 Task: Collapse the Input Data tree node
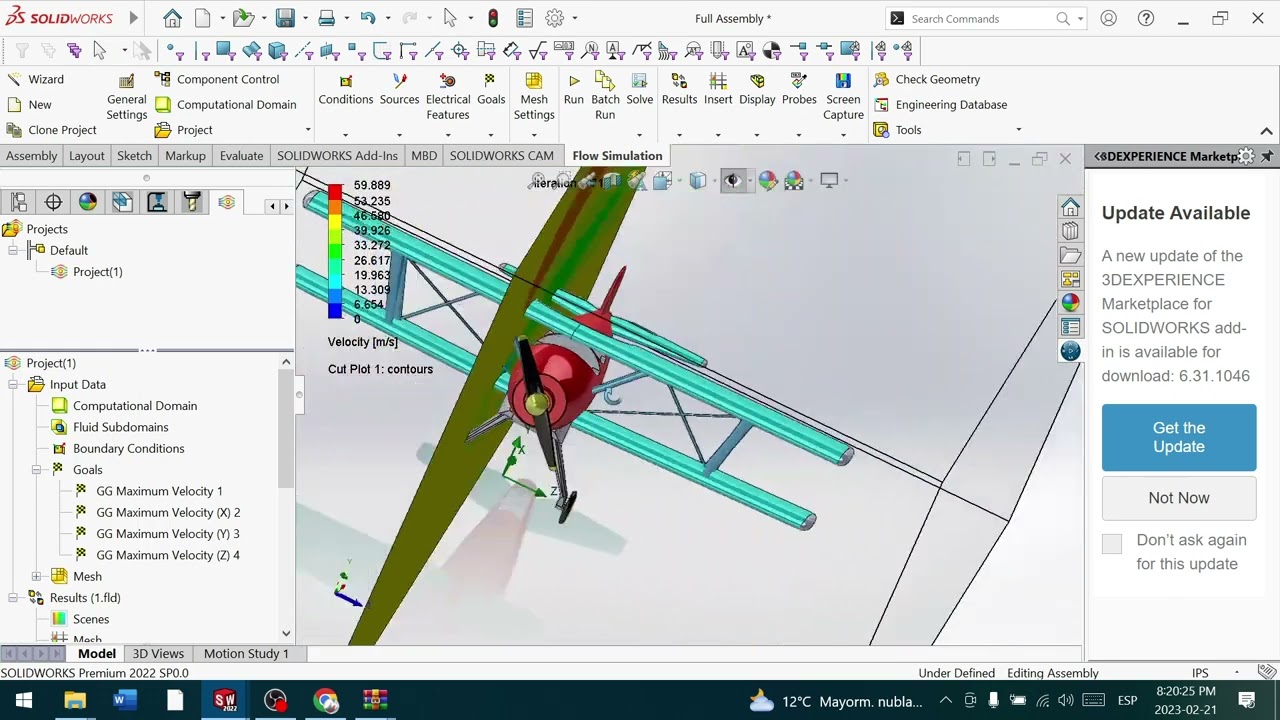(x=14, y=384)
